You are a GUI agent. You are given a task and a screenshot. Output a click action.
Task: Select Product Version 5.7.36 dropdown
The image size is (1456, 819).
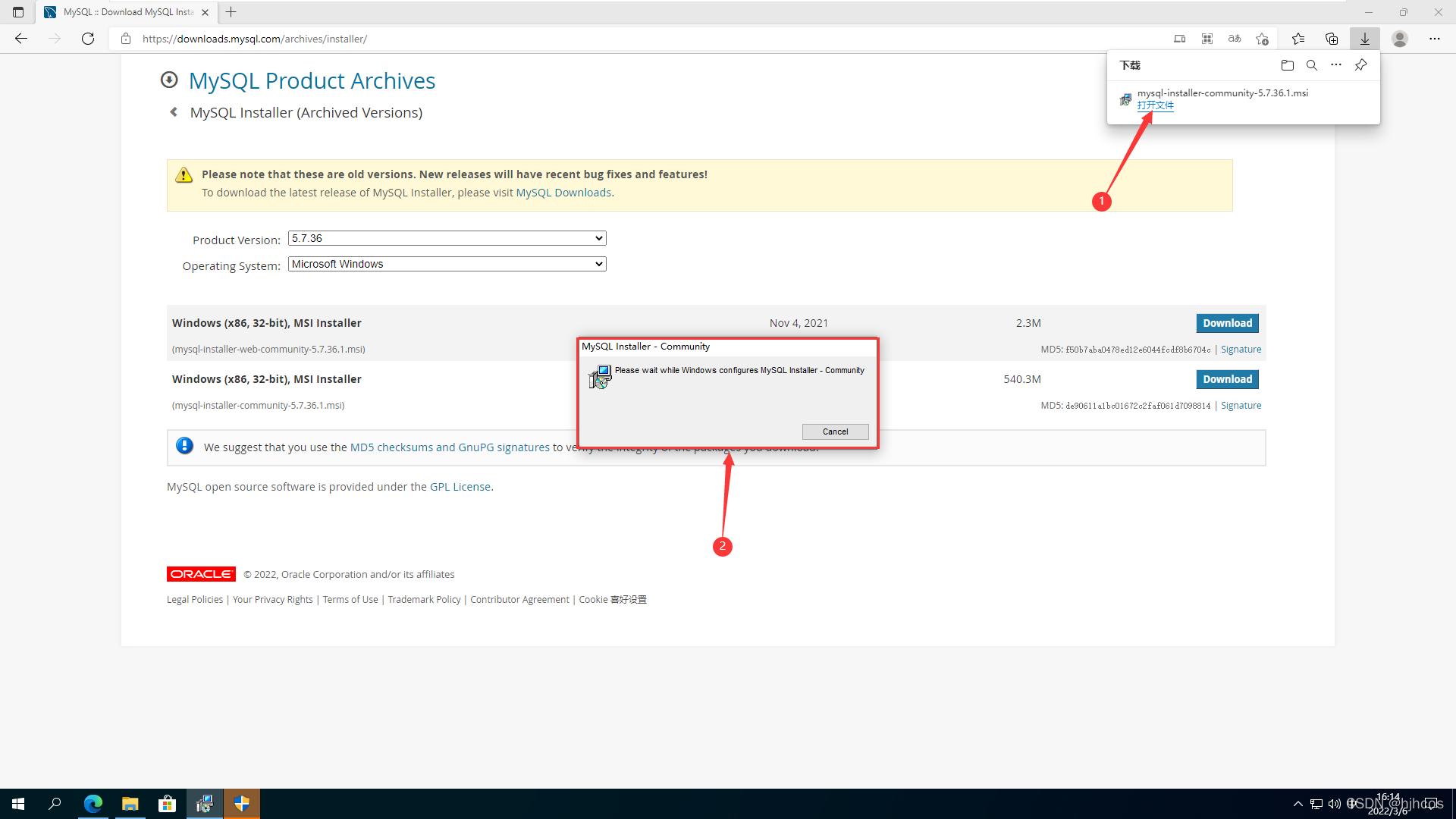pyautogui.click(x=445, y=238)
